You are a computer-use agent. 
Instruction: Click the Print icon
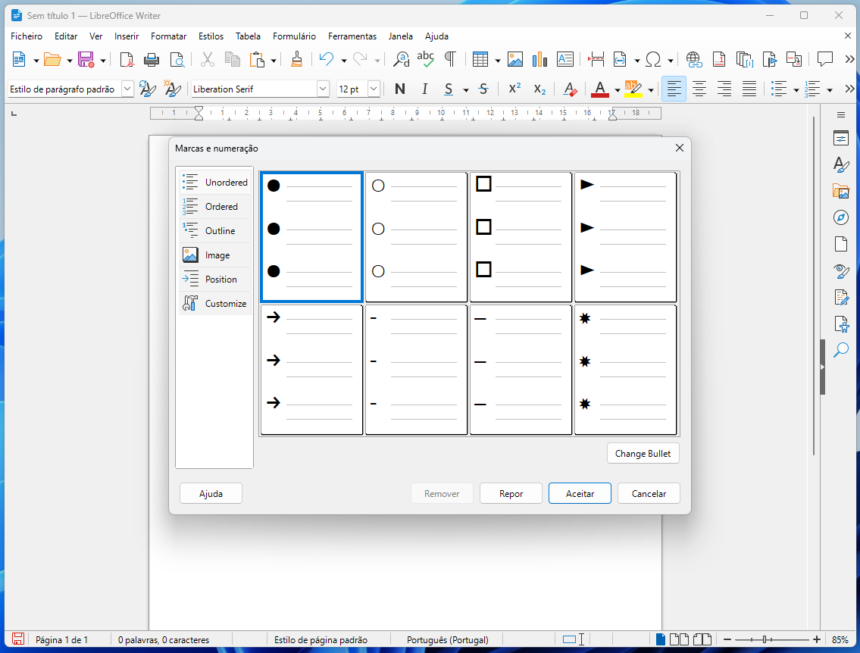point(151,59)
